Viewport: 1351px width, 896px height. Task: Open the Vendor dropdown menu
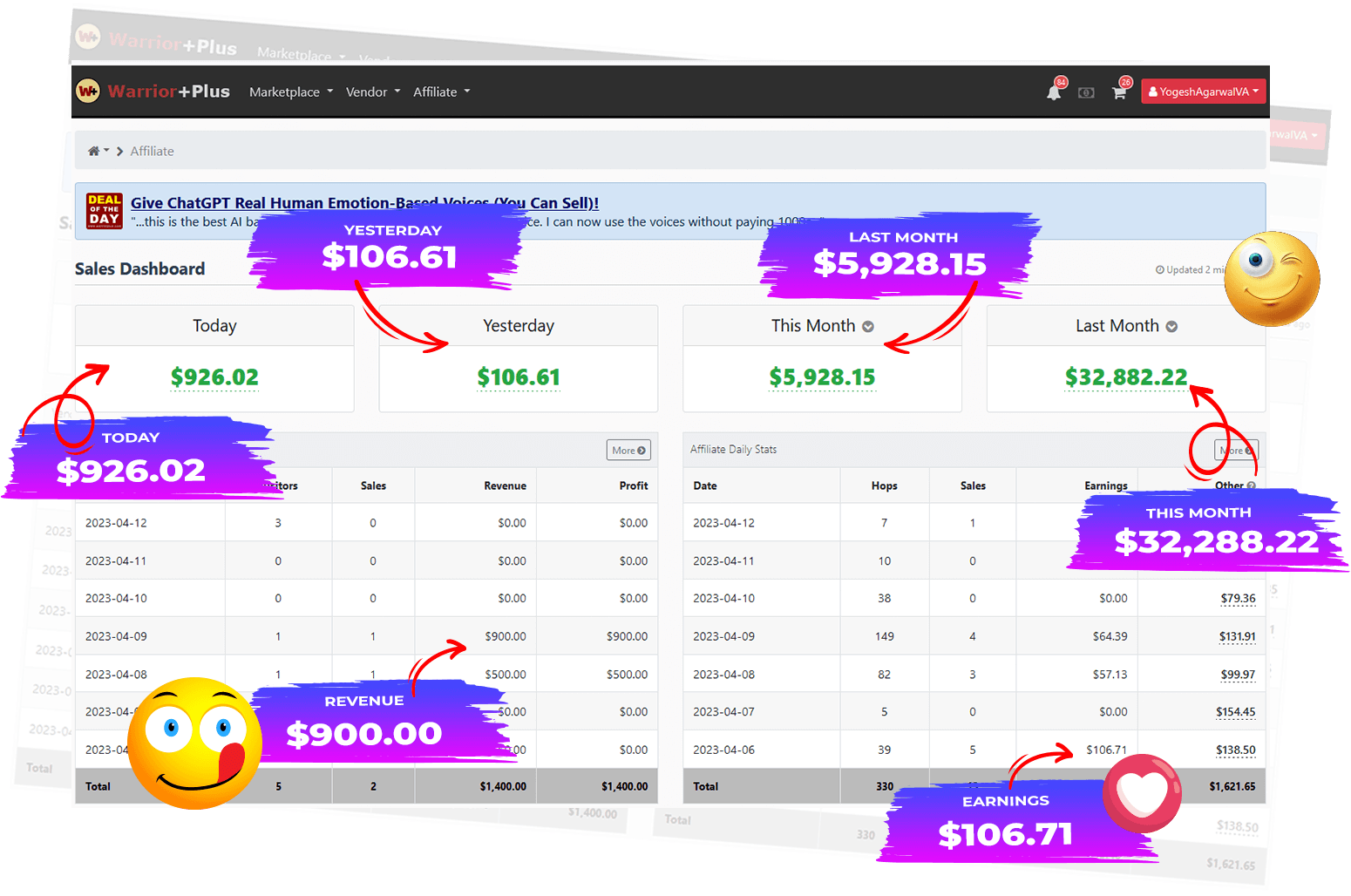pos(372,92)
